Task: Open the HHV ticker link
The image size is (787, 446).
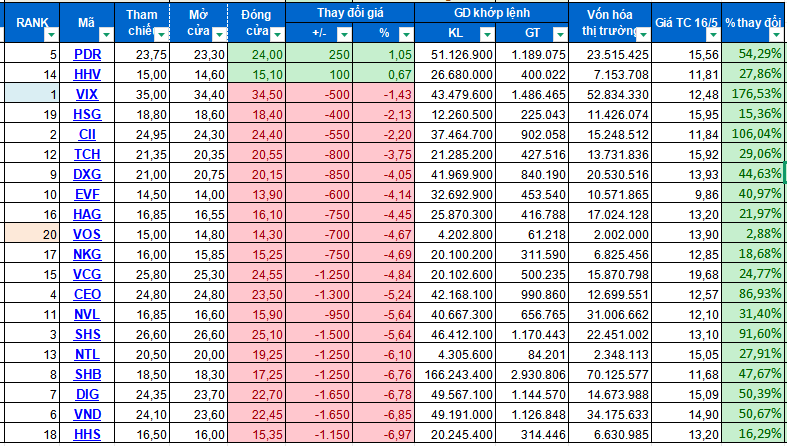Action: tap(87, 74)
